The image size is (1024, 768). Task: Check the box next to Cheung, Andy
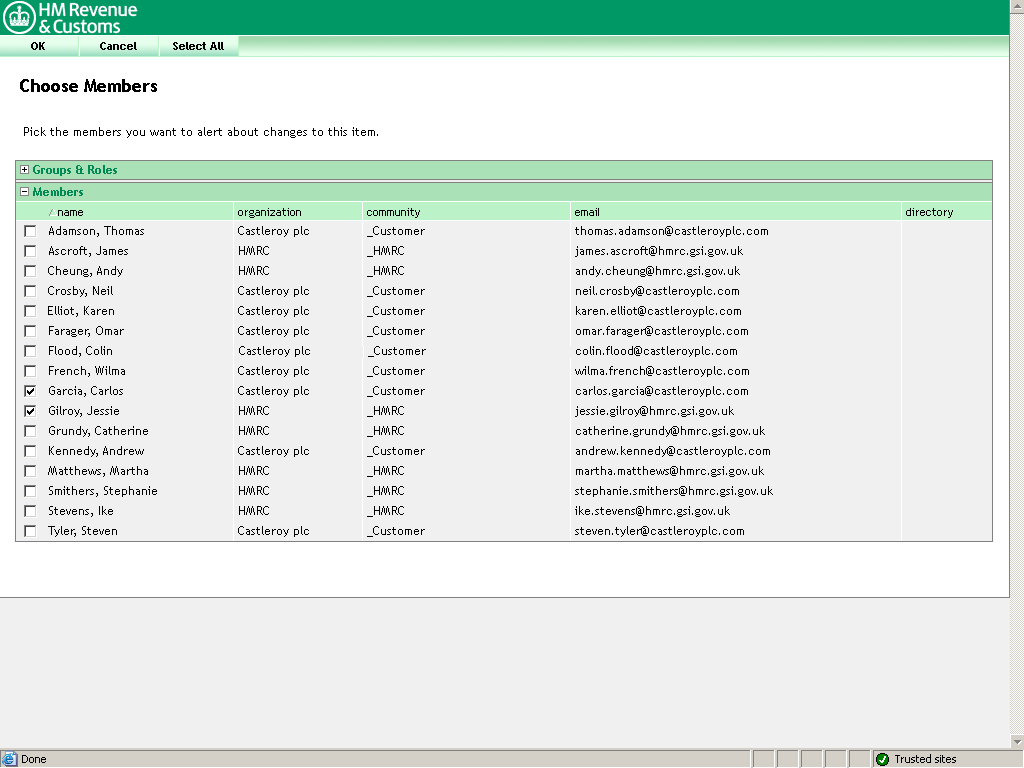click(x=30, y=271)
